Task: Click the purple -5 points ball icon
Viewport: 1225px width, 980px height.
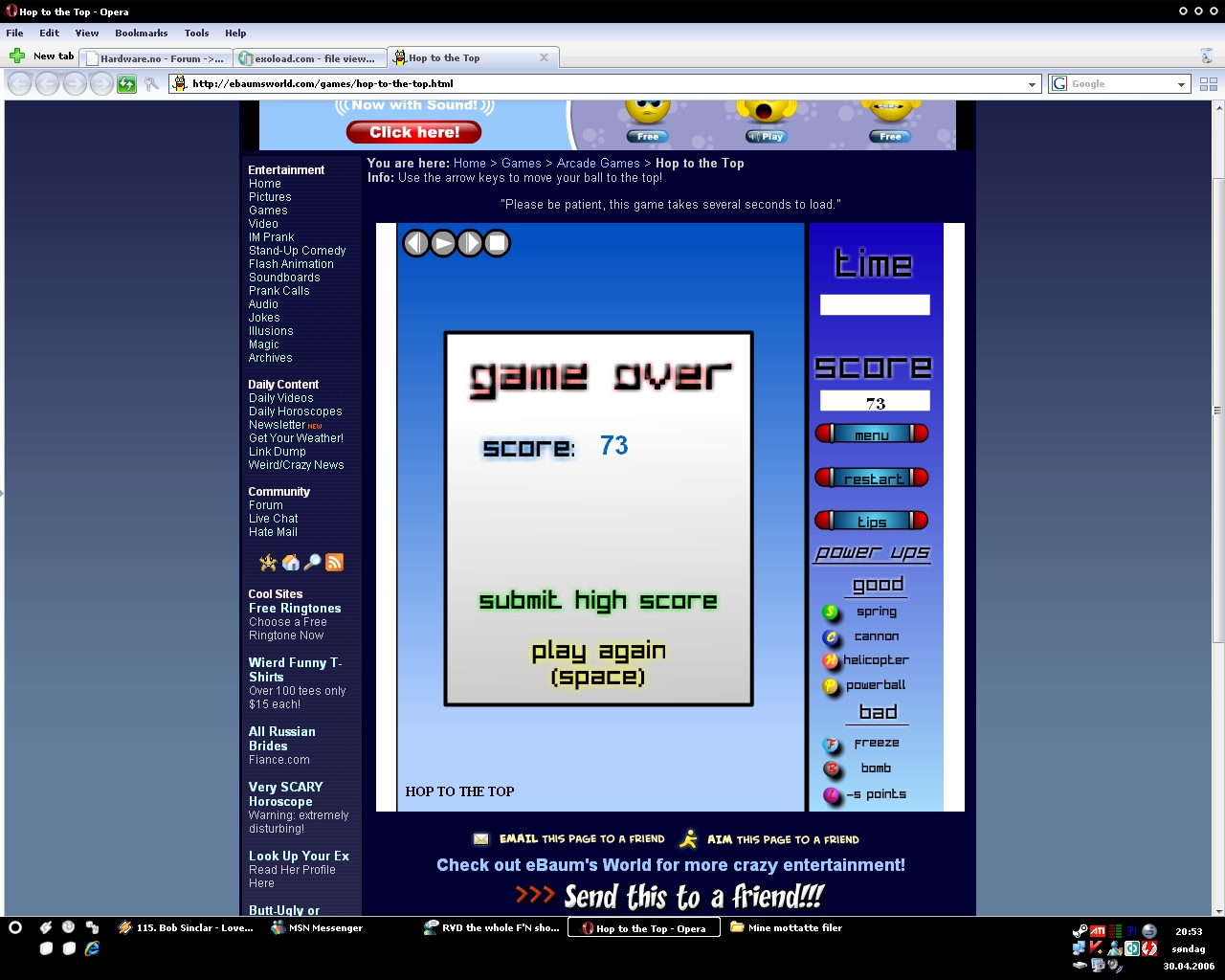Action: pos(832,795)
